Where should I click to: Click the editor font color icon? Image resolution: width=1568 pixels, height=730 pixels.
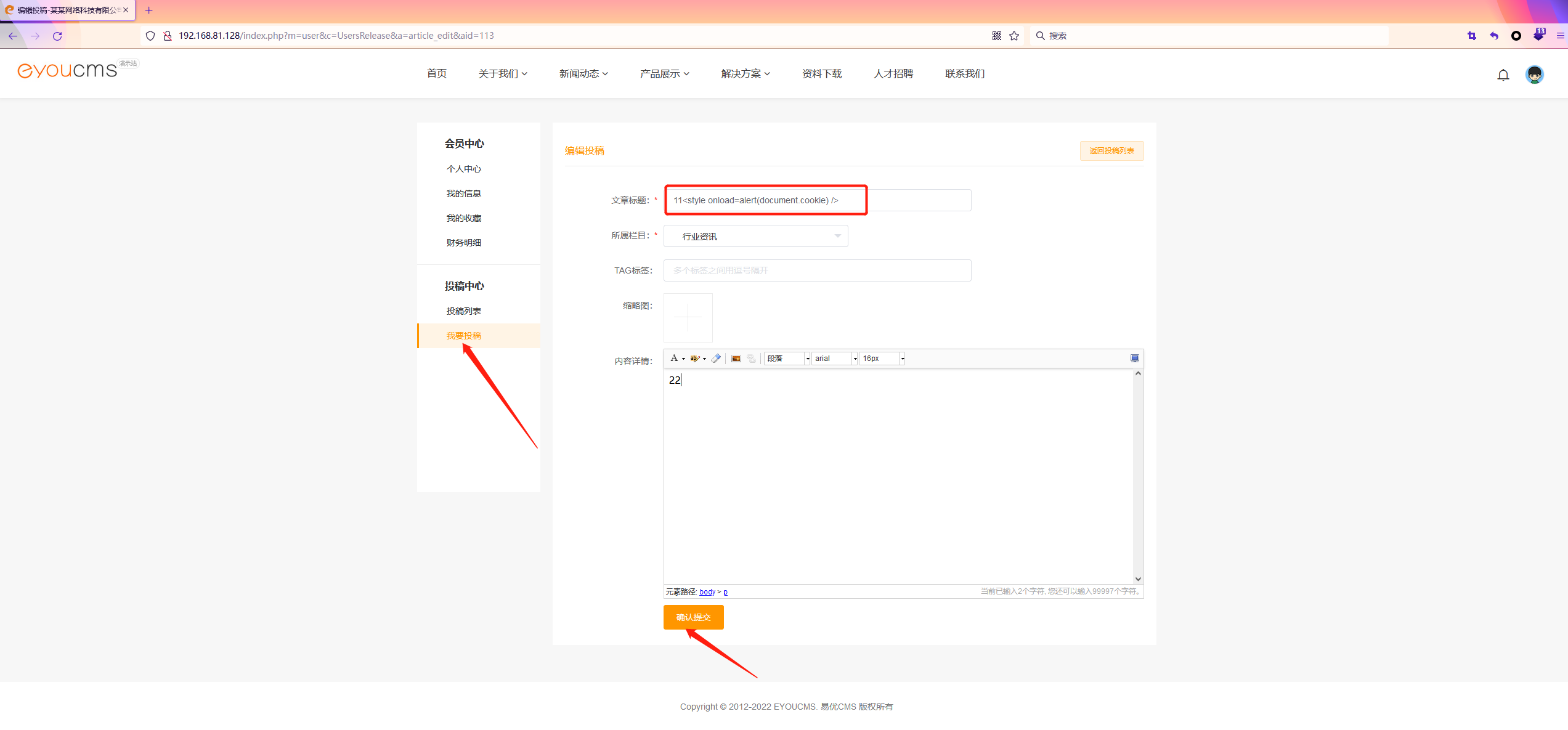click(674, 359)
